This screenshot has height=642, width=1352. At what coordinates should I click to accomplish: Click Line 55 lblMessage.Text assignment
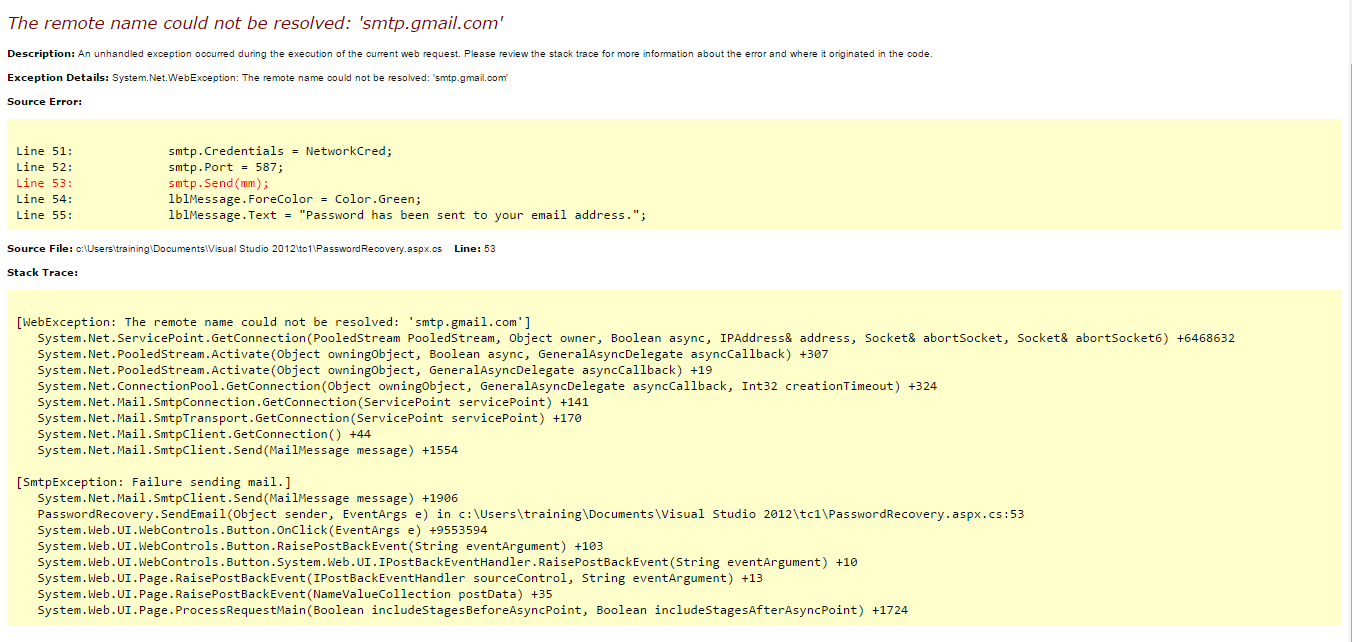coord(332,215)
